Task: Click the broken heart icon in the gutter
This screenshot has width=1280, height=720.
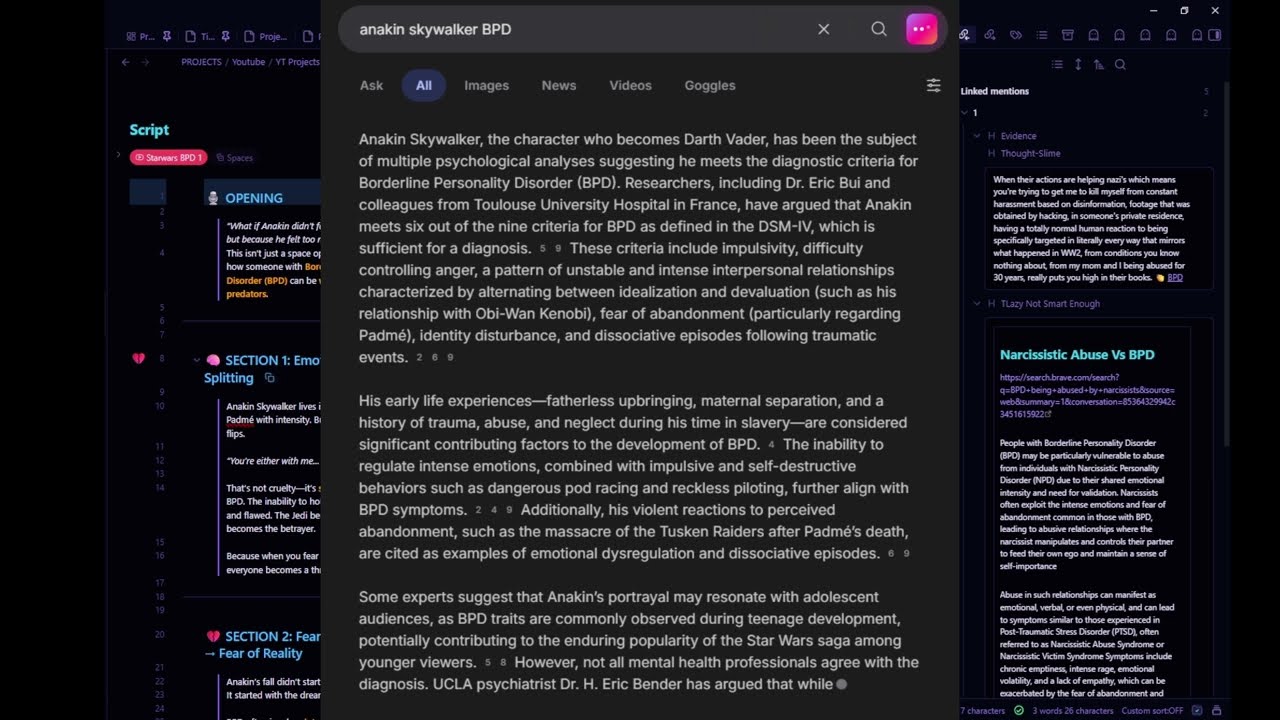Action: [139, 359]
